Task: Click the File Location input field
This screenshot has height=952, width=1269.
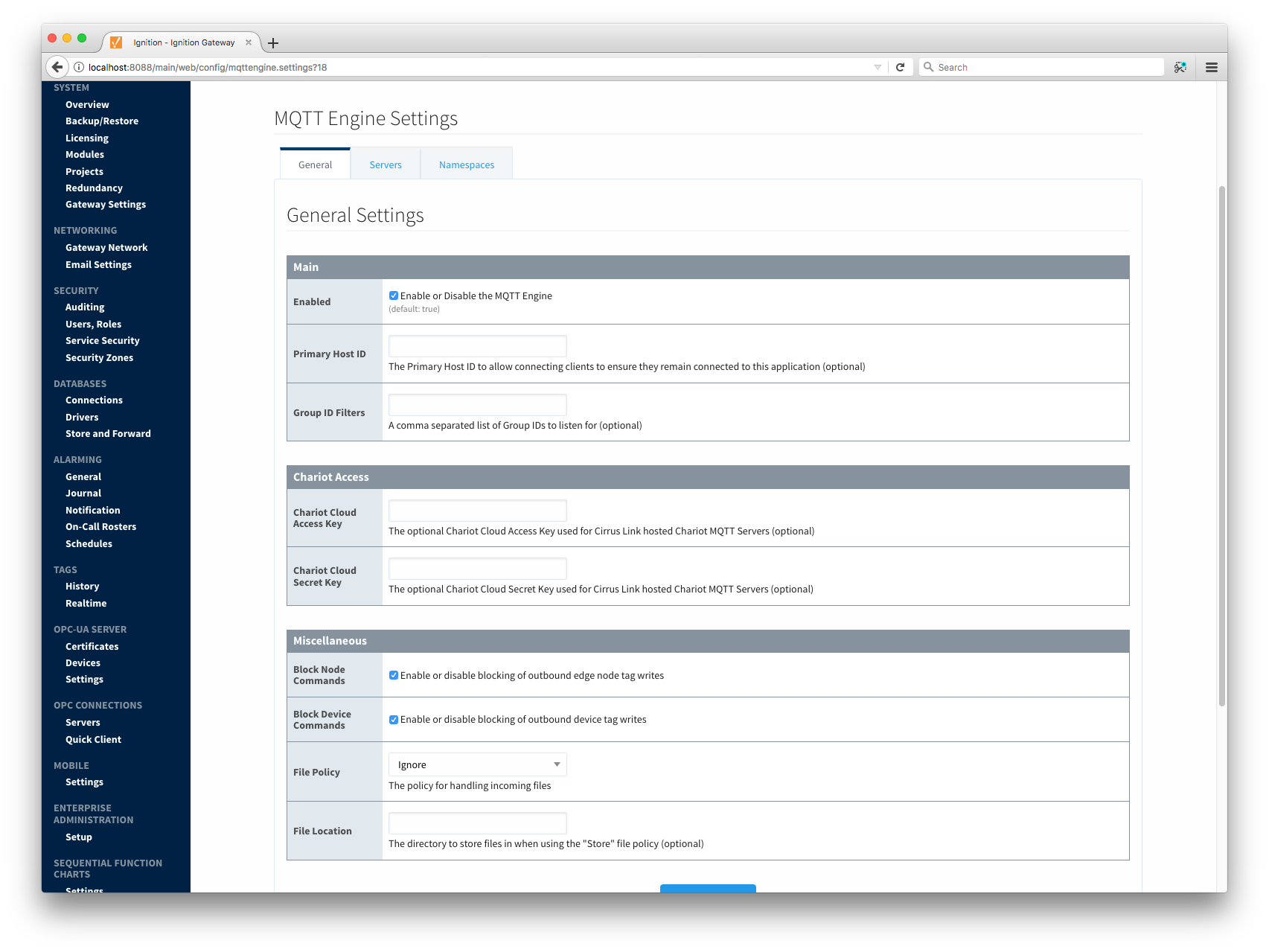Action: (x=478, y=823)
